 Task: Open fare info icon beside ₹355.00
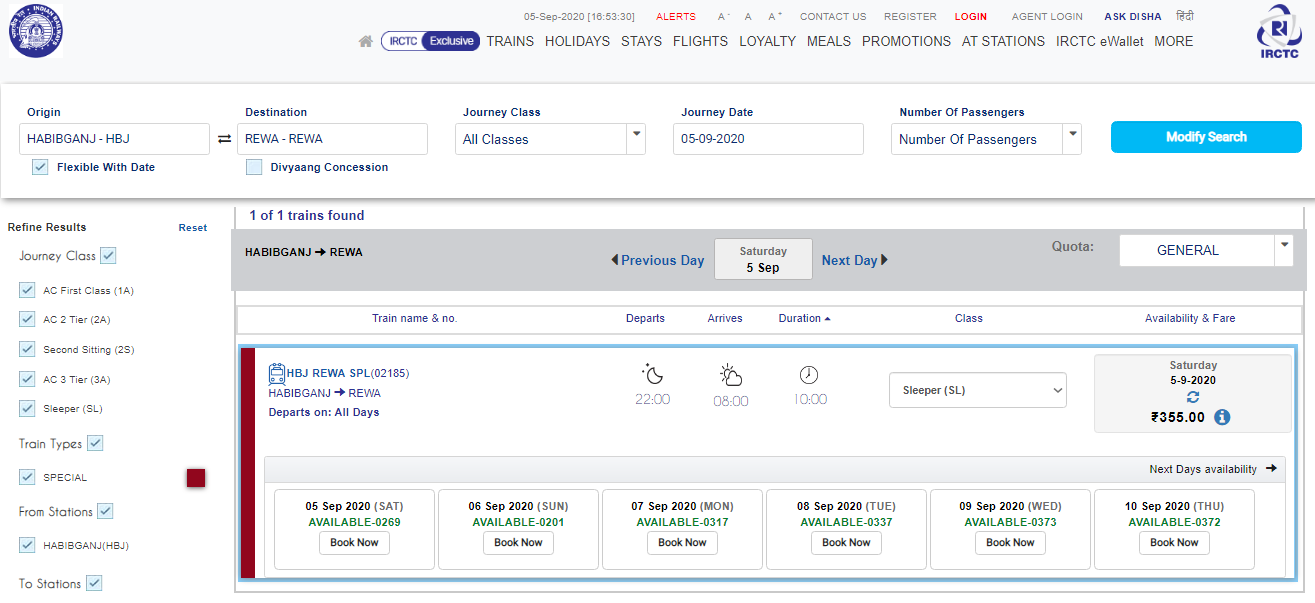tap(1222, 418)
